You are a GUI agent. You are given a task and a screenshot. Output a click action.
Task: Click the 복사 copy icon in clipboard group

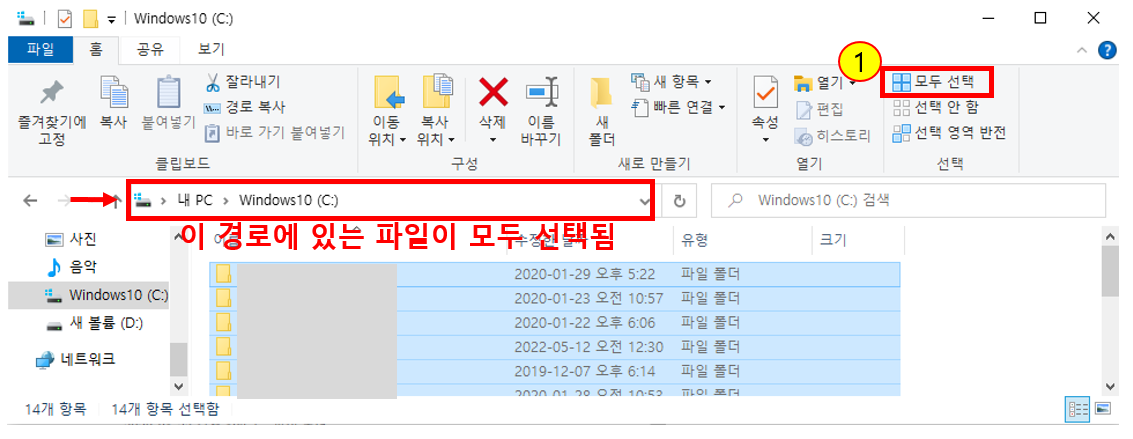pyautogui.click(x=114, y=92)
